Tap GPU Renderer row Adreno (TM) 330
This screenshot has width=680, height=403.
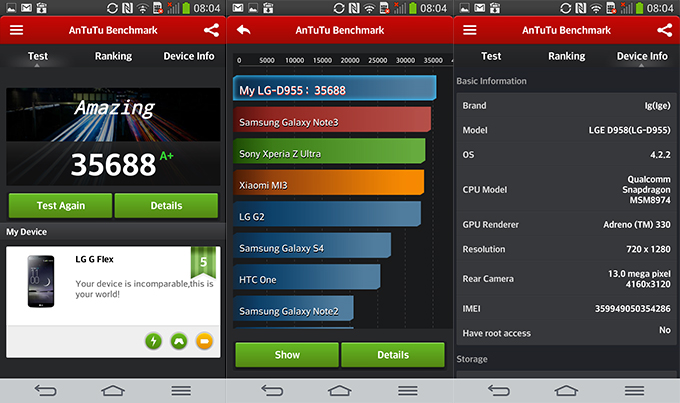[x=566, y=224]
